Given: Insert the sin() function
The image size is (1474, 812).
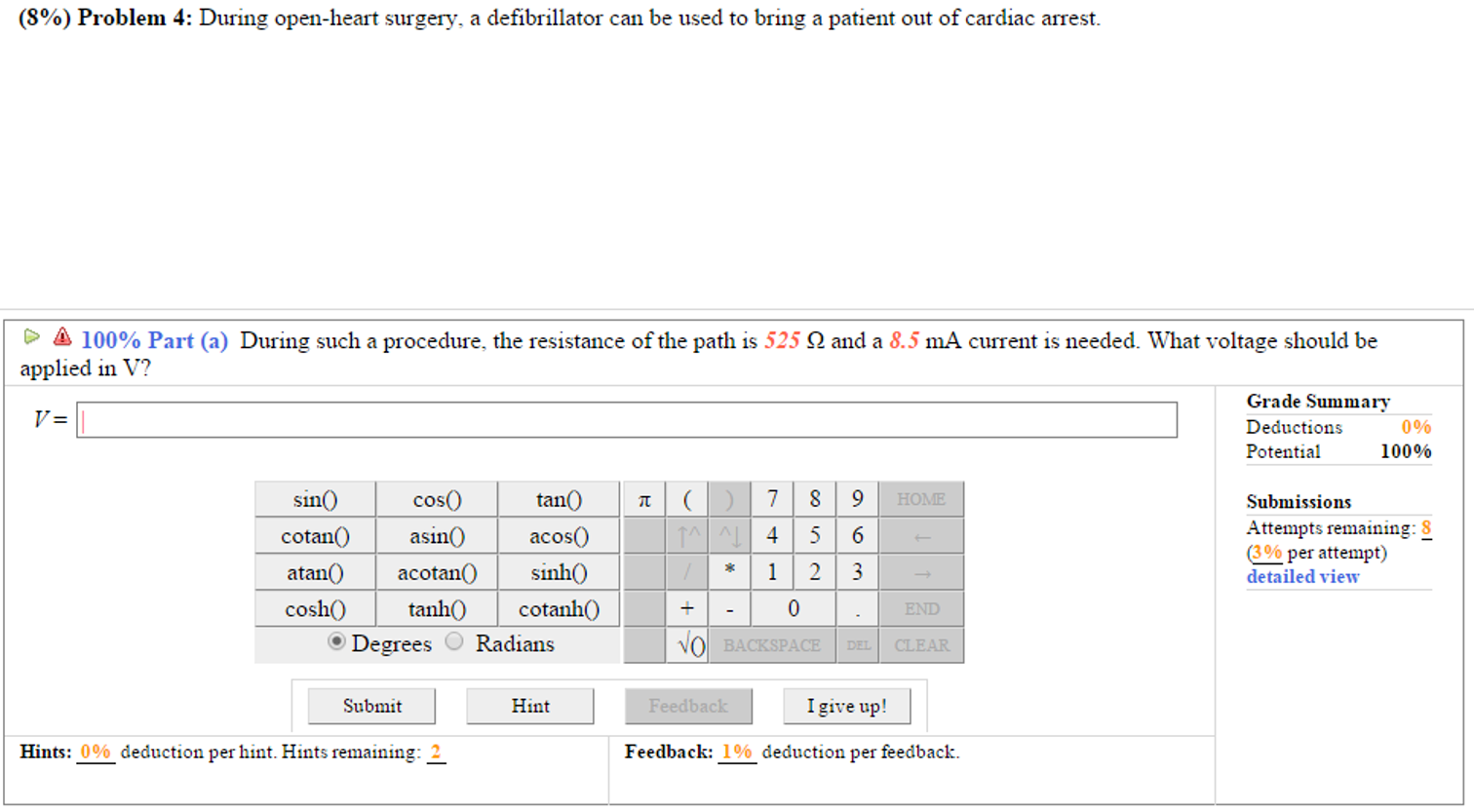Looking at the screenshot, I should pyautogui.click(x=315, y=499).
